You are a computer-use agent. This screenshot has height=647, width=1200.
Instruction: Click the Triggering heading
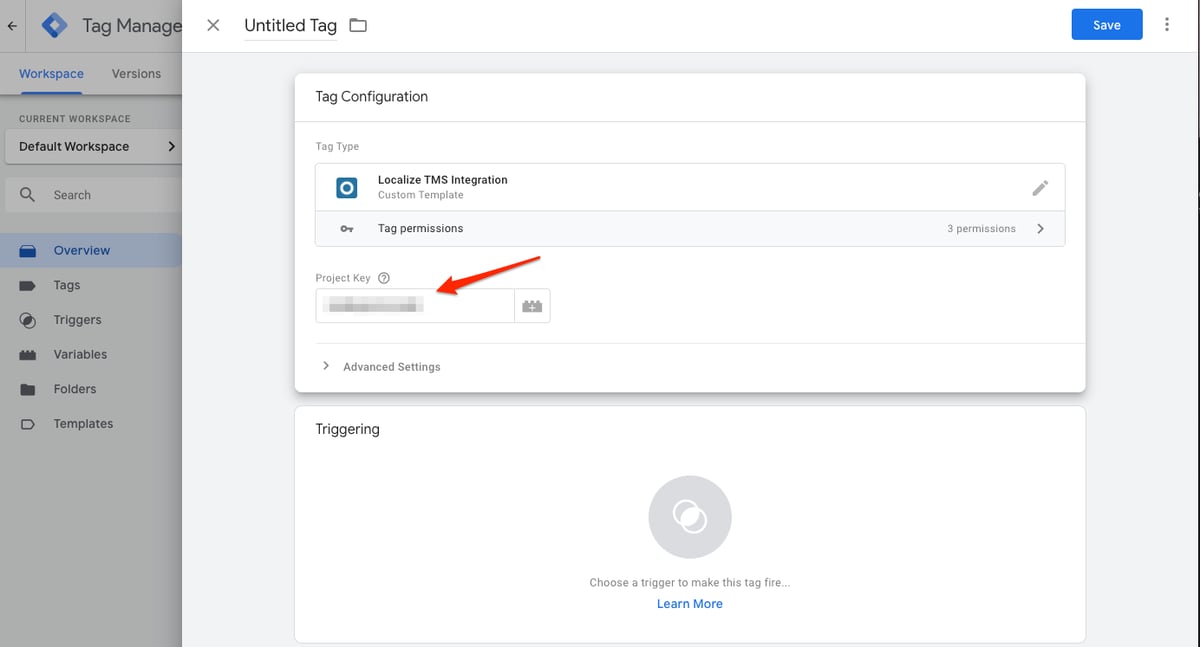coord(348,429)
